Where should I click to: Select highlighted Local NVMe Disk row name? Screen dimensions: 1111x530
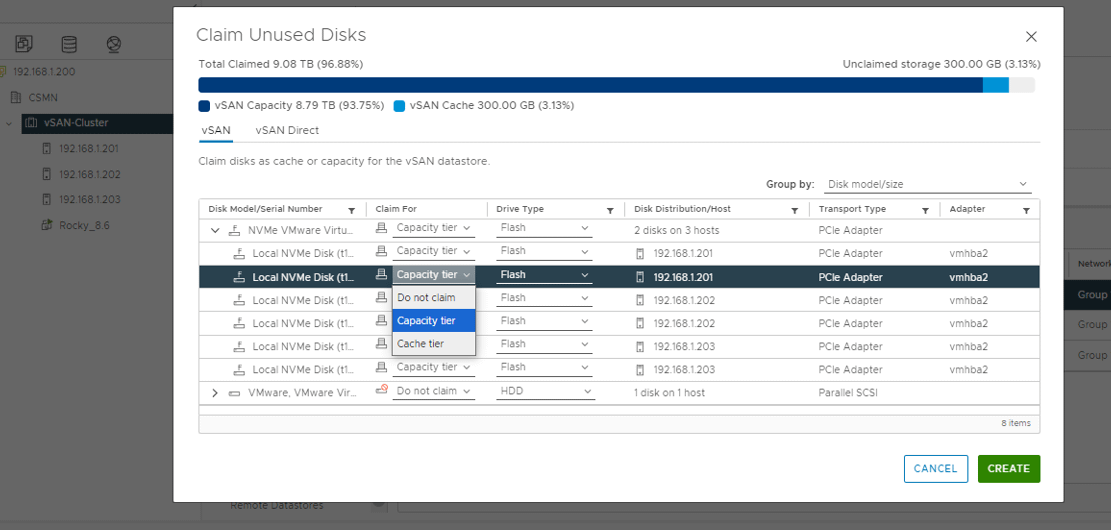[303, 277]
